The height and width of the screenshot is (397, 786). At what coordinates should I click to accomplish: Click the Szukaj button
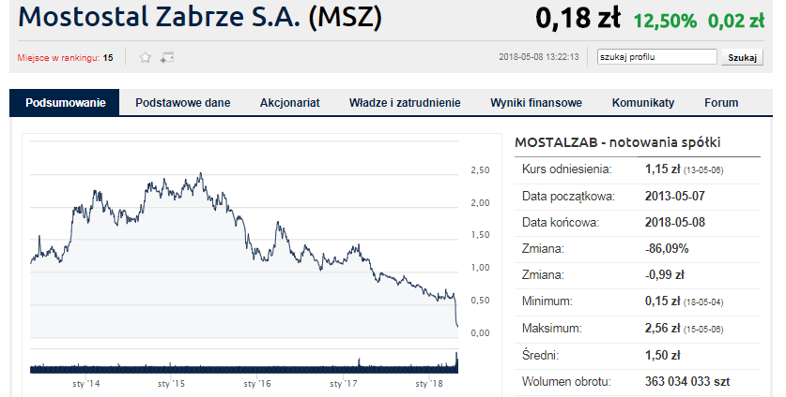click(x=742, y=58)
